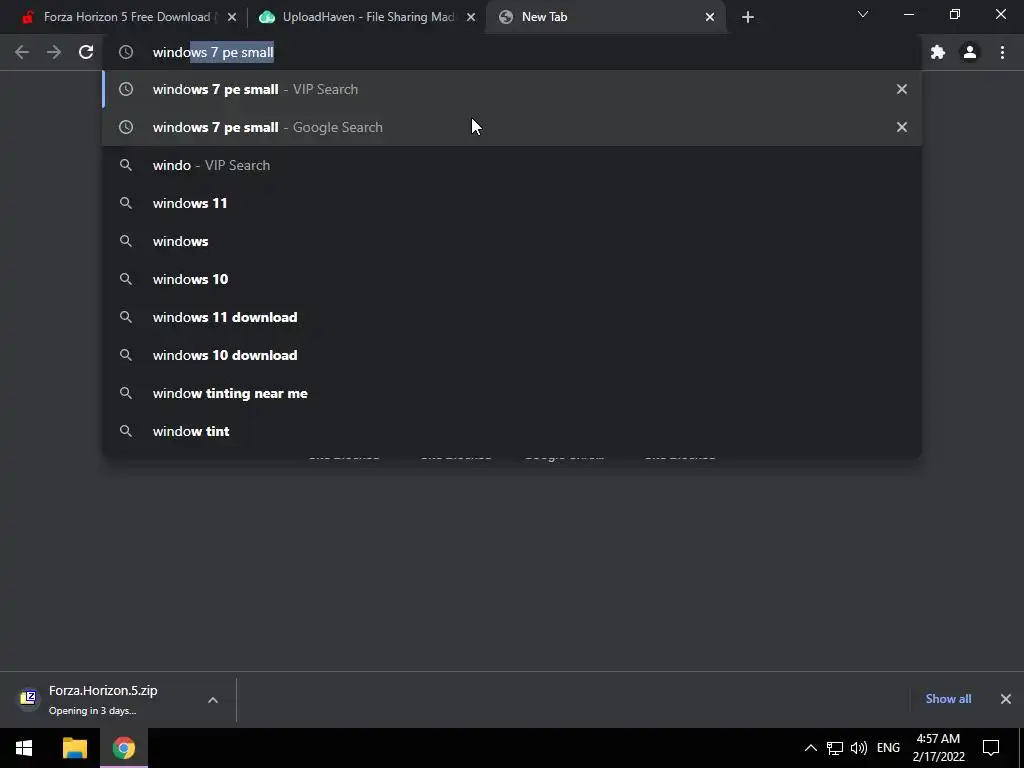Select the 'windows 10' suggestion
This screenshot has height=768, width=1024.
(512, 279)
